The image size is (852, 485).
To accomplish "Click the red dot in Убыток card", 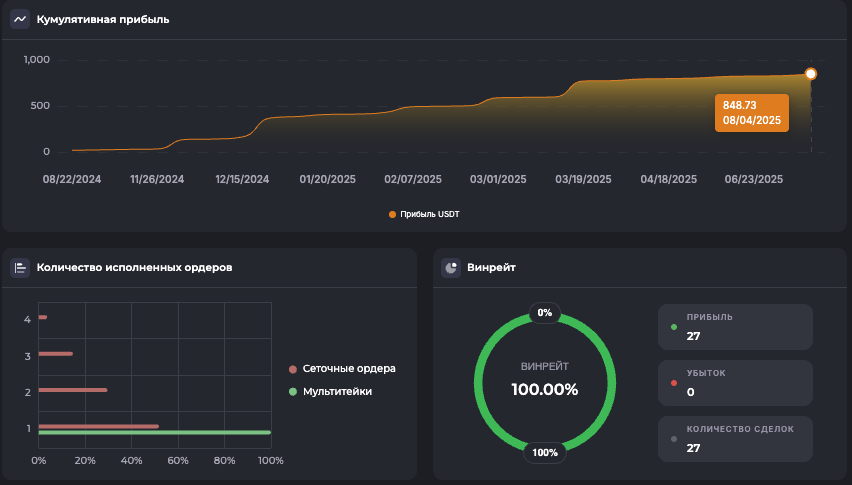I will [674, 382].
